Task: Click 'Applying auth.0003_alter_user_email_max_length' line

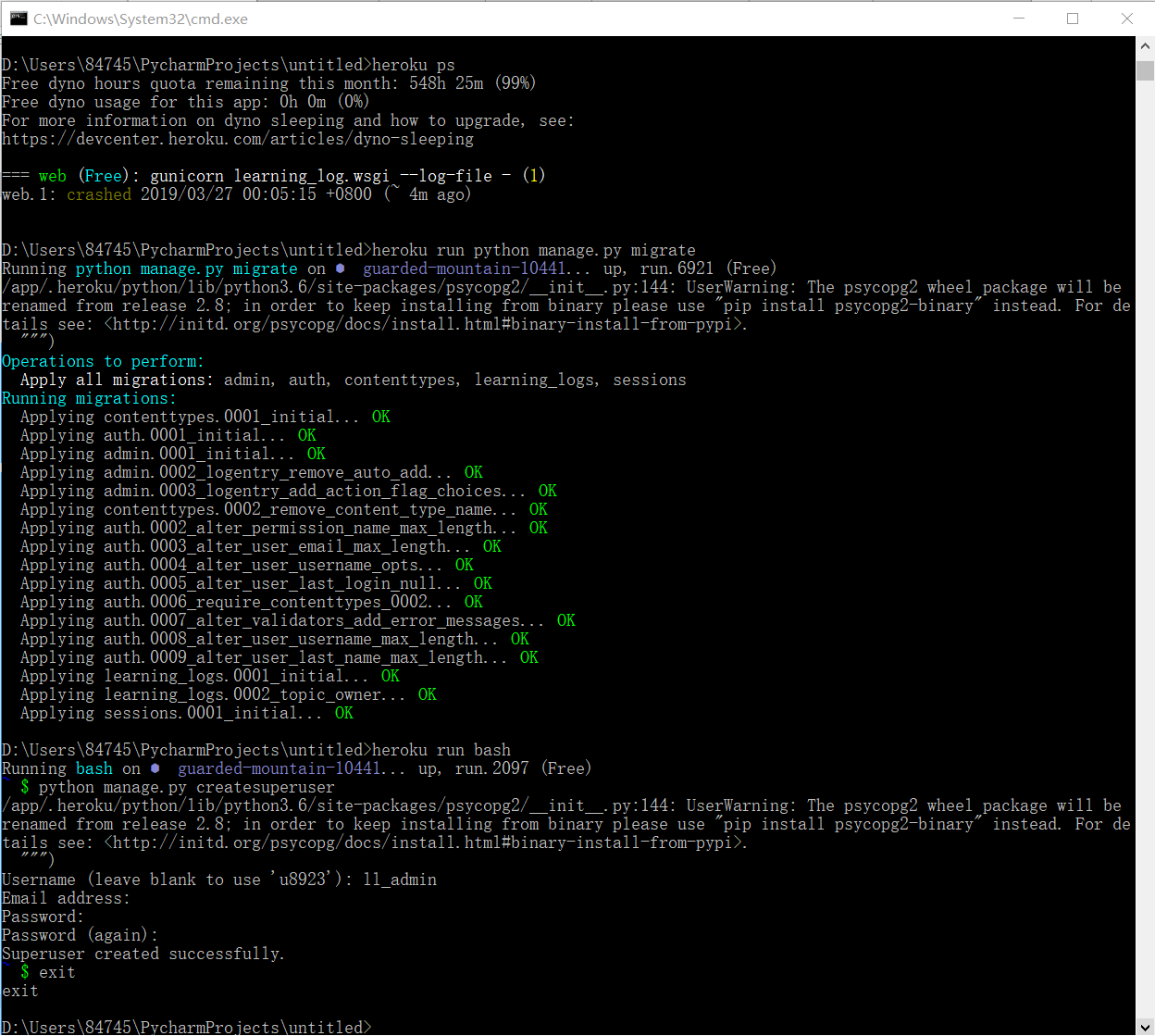Action: click(261, 546)
